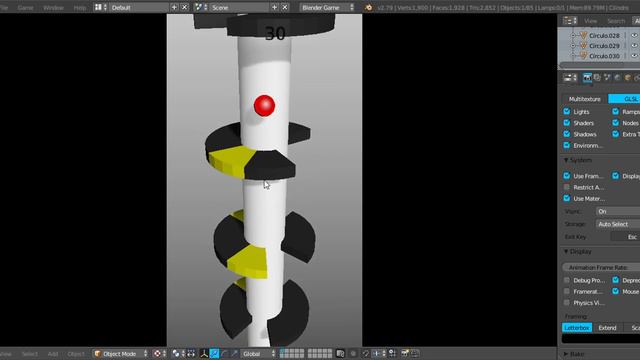Toggle the 3D manipulator widget icon
The height and width of the screenshot is (360, 640).
pyautogui.click(x=204, y=354)
